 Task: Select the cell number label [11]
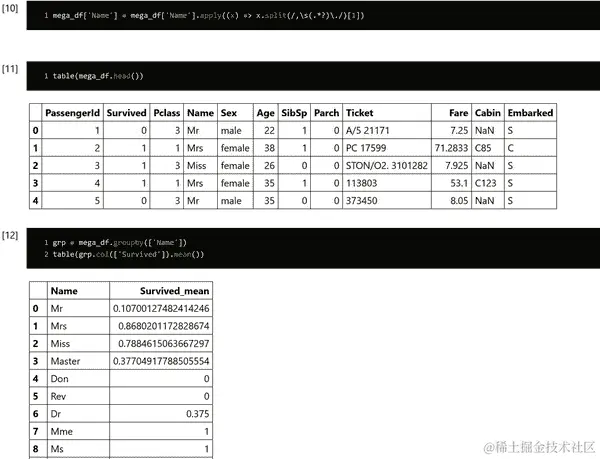10,69
